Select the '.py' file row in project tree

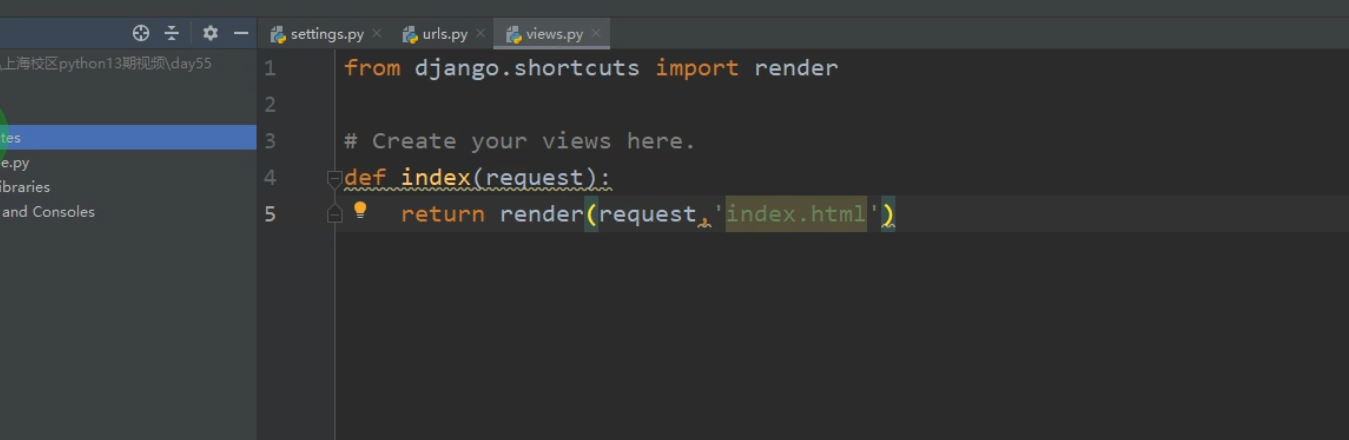click(x=128, y=162)
